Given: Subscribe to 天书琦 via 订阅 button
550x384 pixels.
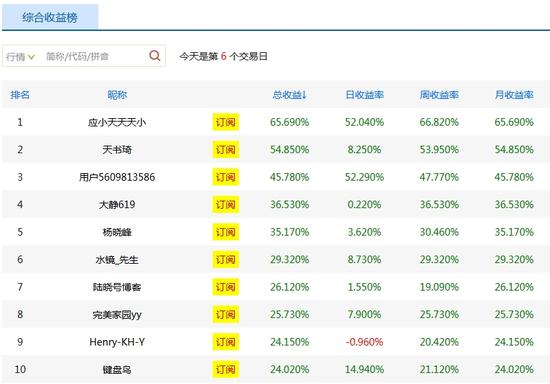Looking at the screenshot, I should [x=226, y=149].
